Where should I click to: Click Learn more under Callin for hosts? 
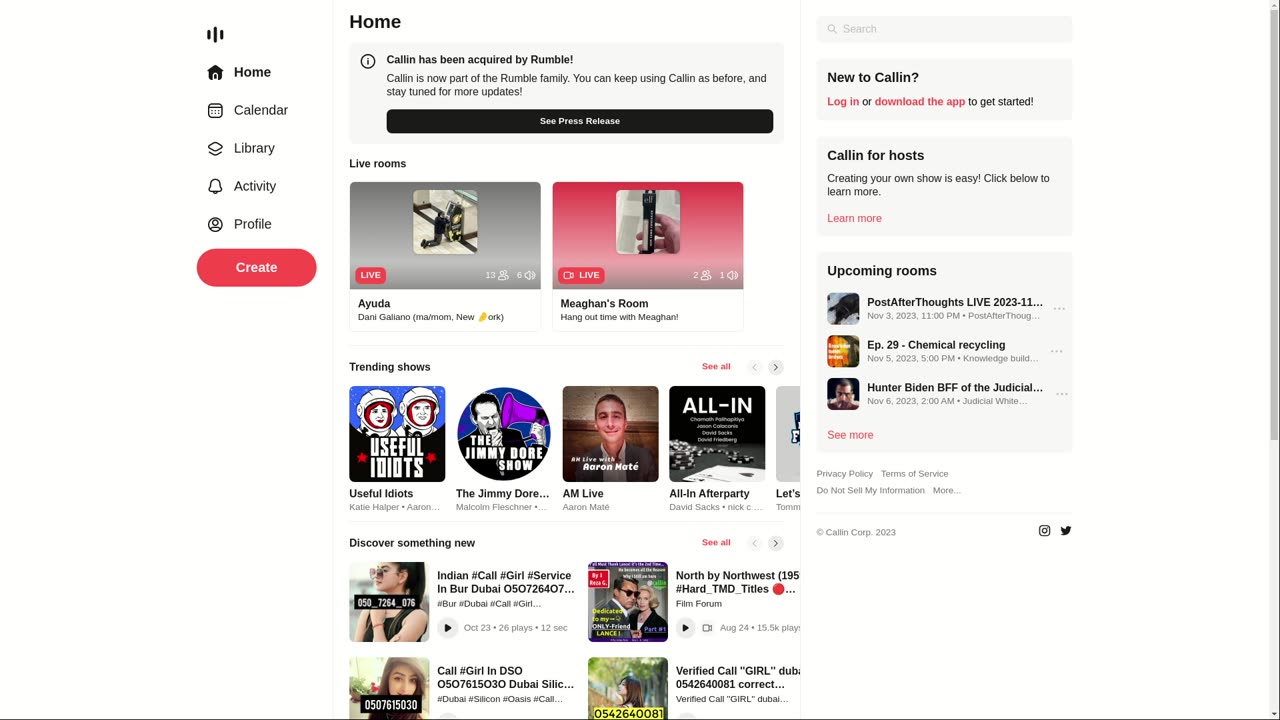pyautogui.click(x=854, y=219)
